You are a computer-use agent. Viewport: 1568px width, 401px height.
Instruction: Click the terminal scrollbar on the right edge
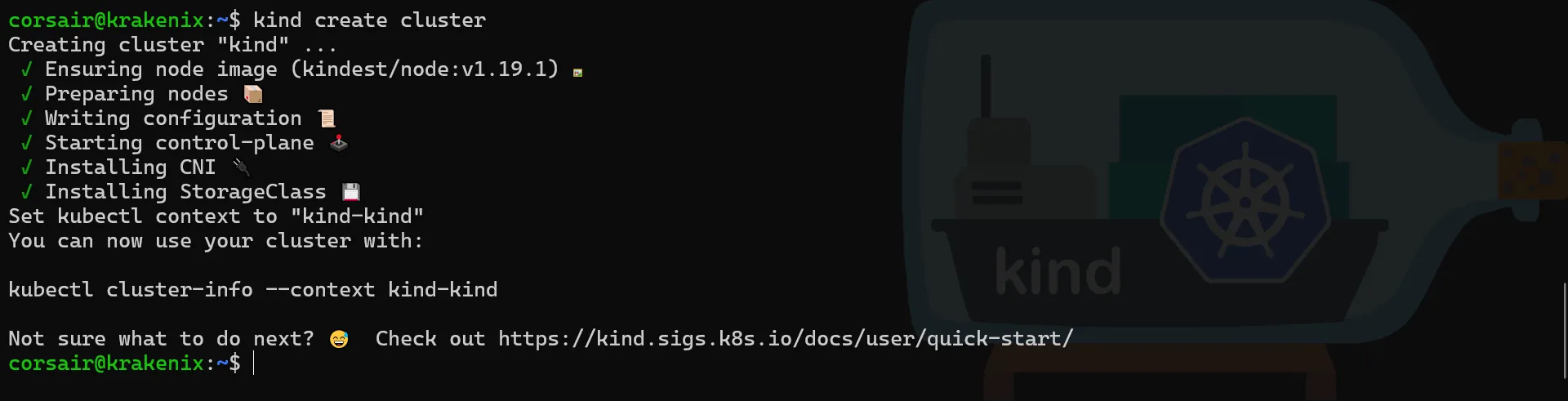pyautogui.click(x=1564, y=330)
